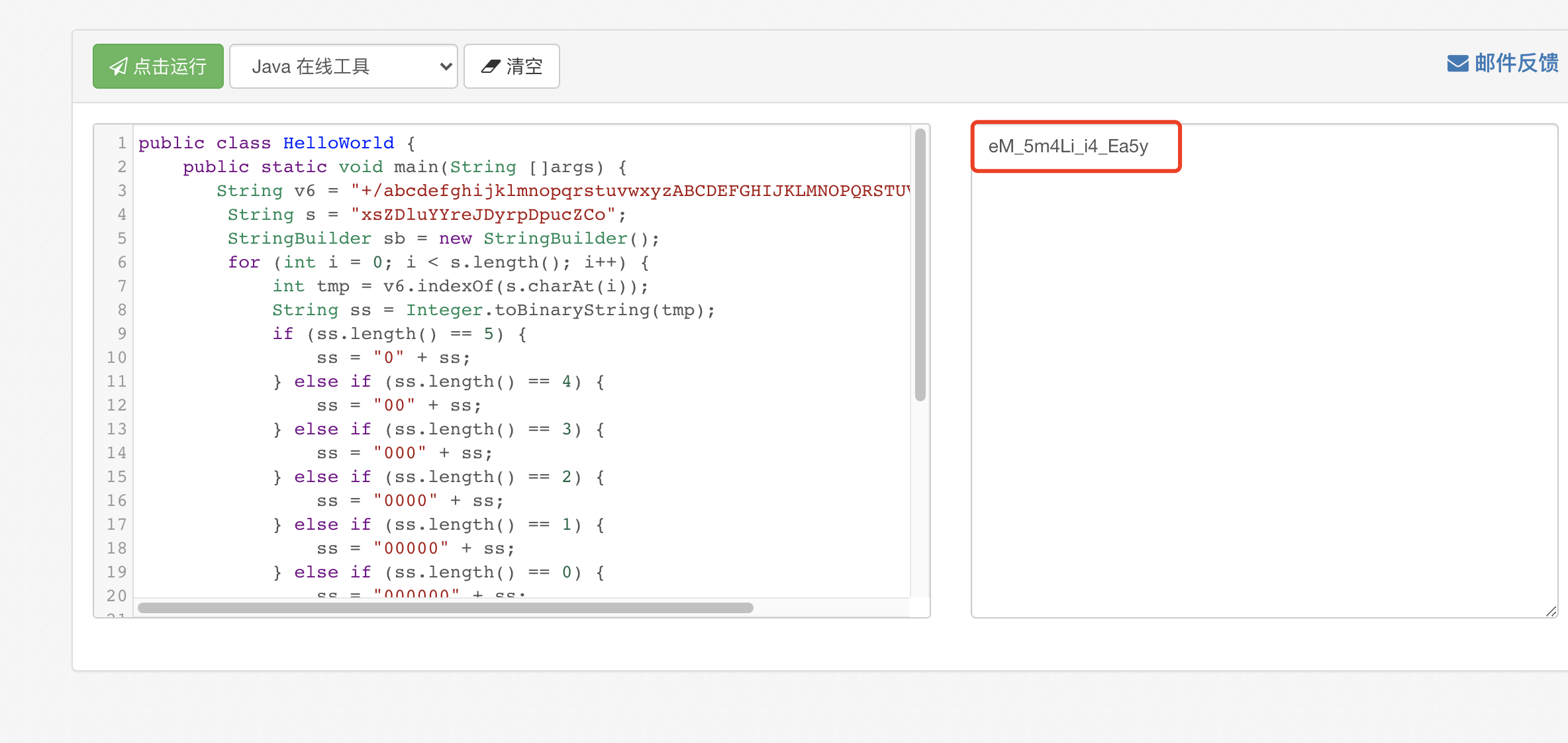Click line number 1 in gutter
Screen dimensions: 1568x743
click(122, 143)
